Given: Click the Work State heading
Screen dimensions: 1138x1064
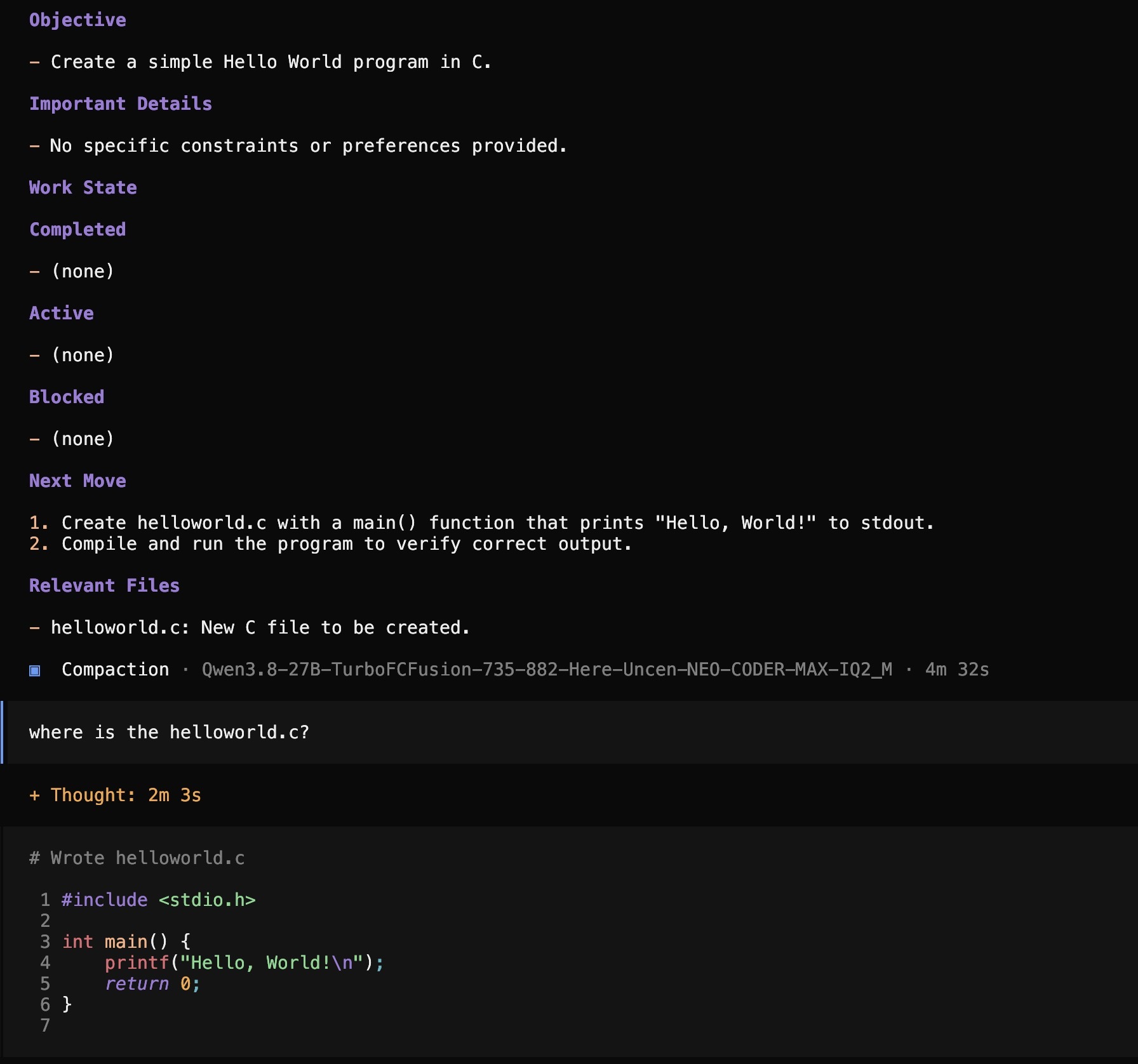Looking at the screenshot, I should tap(83, 188).
